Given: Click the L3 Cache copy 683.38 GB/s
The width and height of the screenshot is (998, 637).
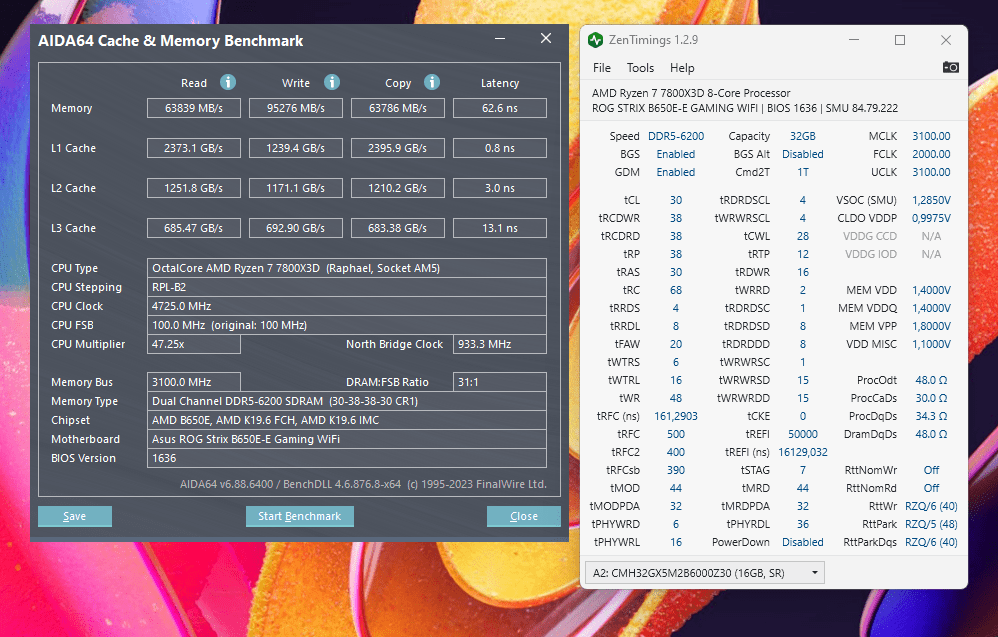Looking at the screenshot, I should (x=398, y=228).
